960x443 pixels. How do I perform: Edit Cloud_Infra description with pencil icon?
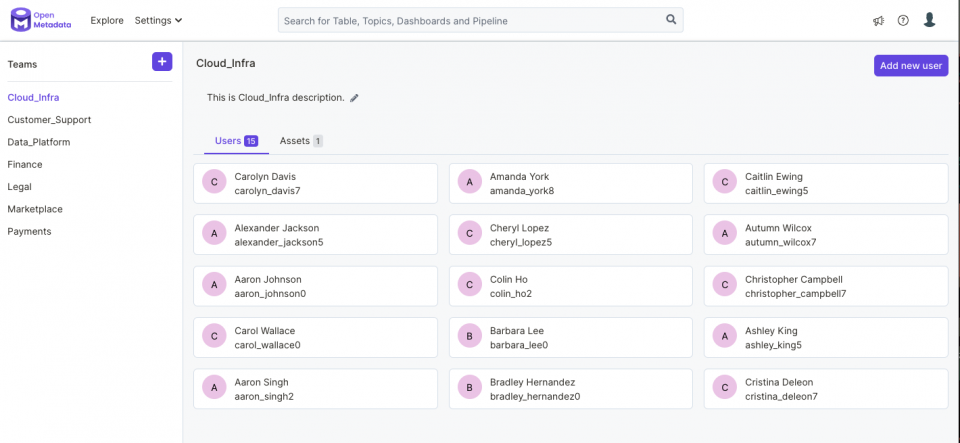[354, 98]
